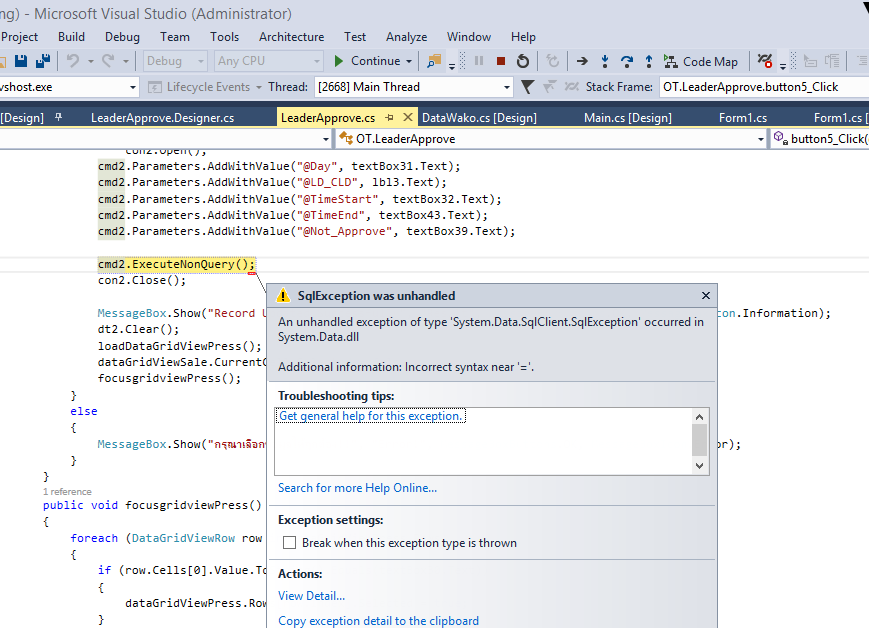The image size is (869, 628).
Task: Click the Save All icon
Action: pos(43,61)
